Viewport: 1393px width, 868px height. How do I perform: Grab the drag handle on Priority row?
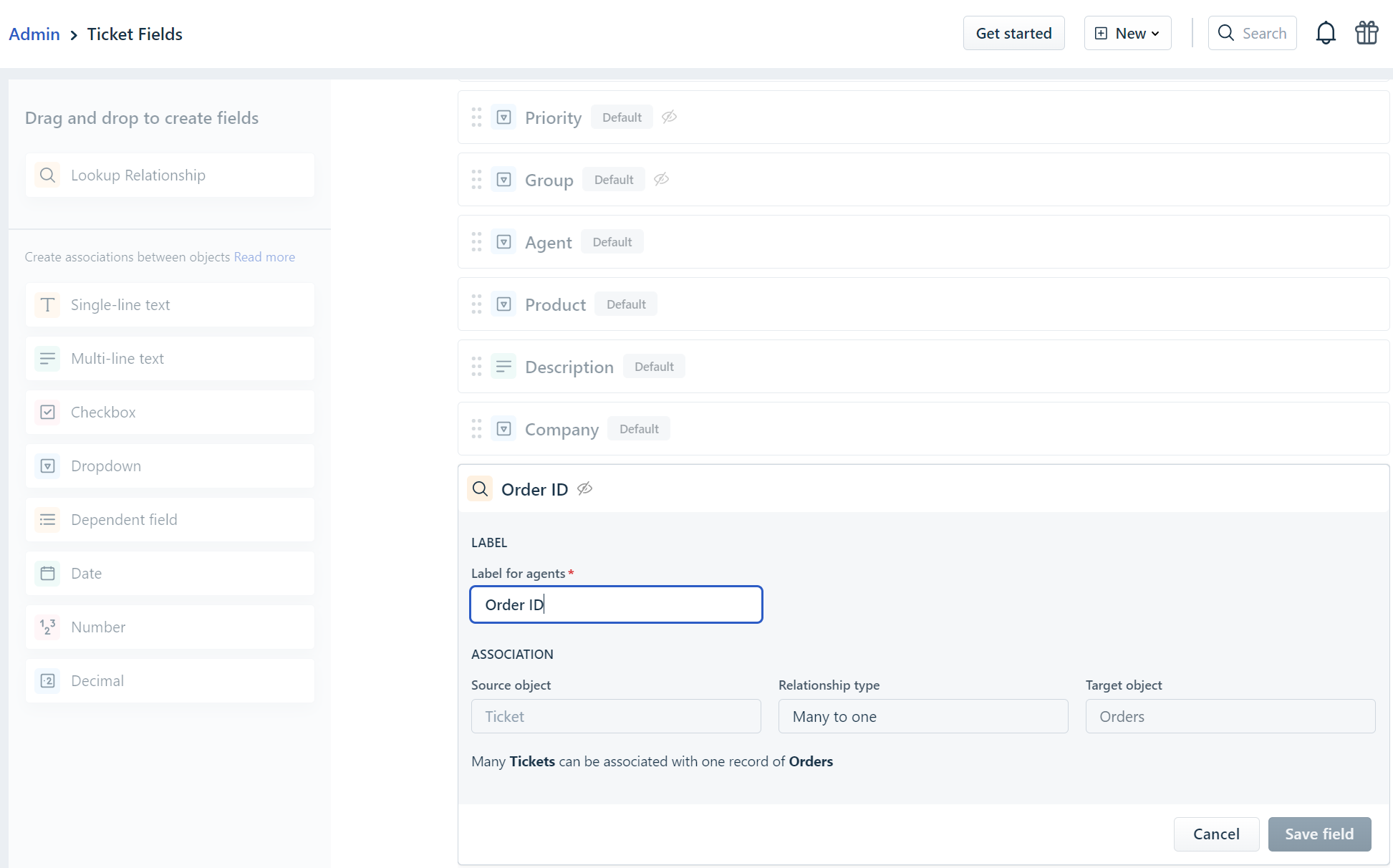coord(476,117)
